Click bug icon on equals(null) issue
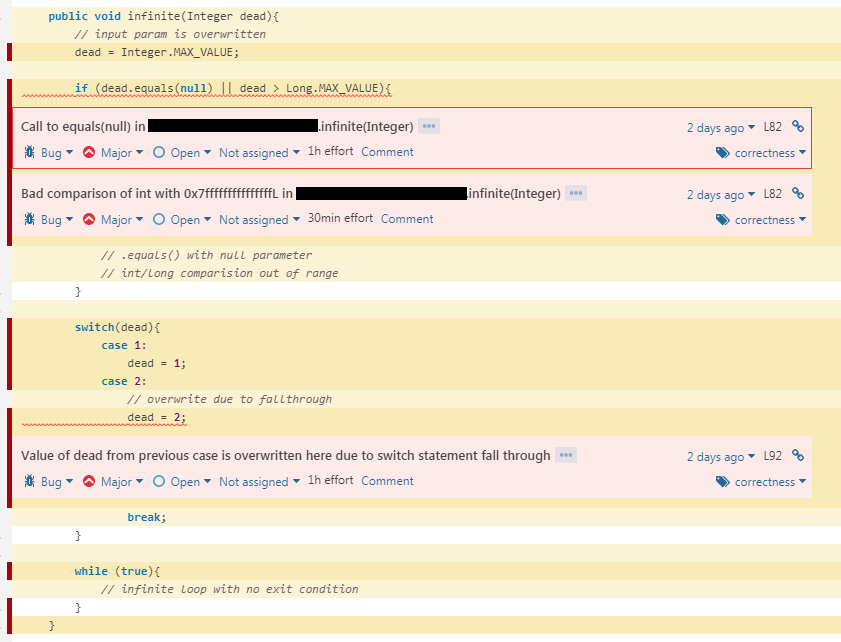The width and height of the screenshot is (841, 642). point(29,152)
